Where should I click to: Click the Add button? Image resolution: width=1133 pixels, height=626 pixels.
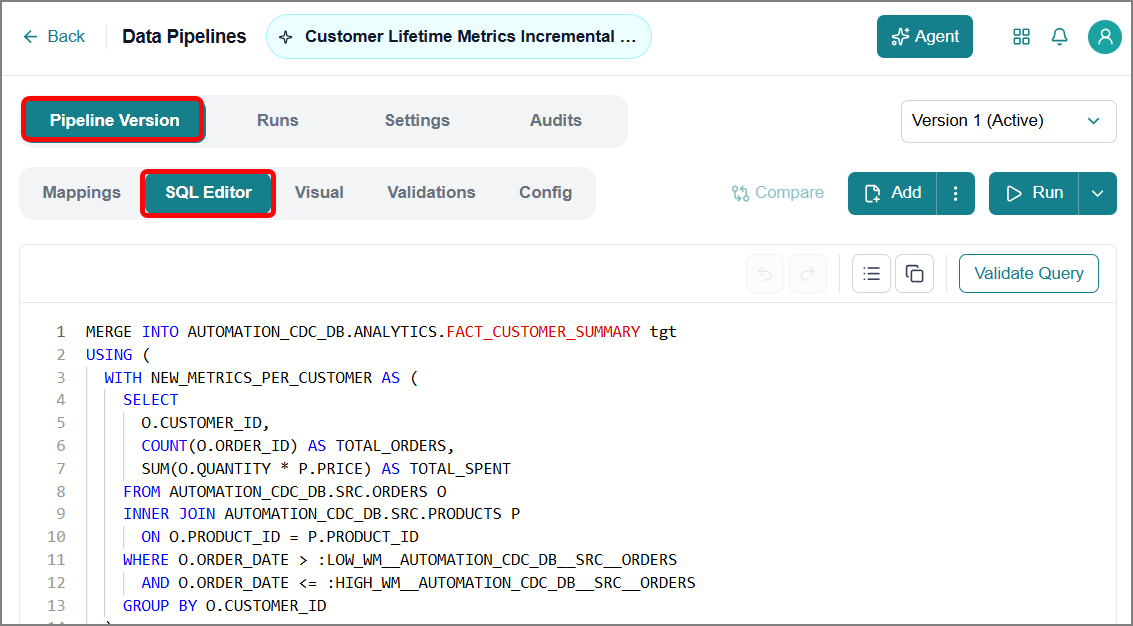[892, 193]
